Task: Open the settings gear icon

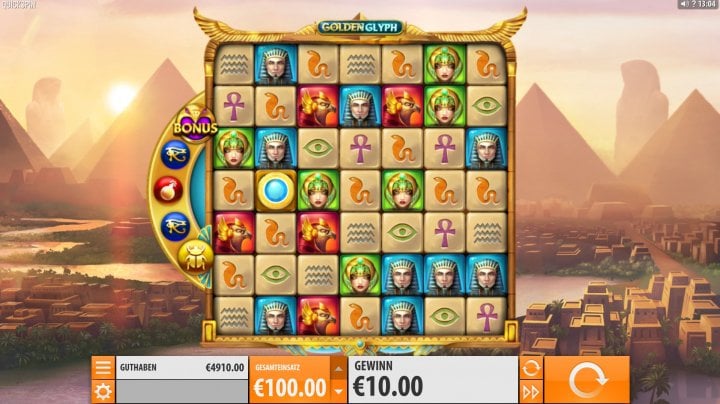Action: coord(103,392)
